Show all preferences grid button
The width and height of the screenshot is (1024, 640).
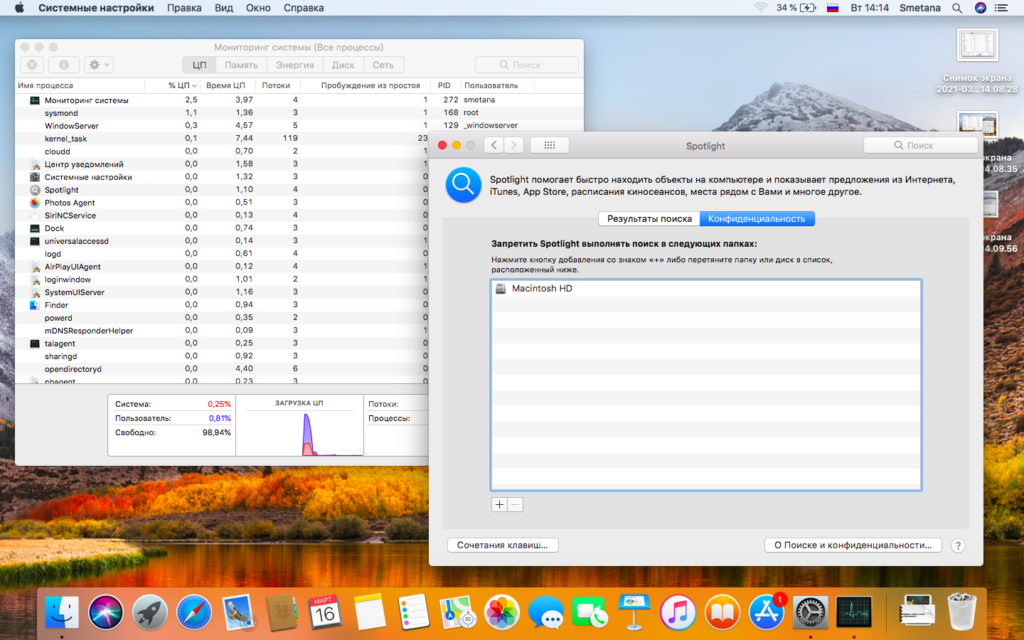(549, 145)
